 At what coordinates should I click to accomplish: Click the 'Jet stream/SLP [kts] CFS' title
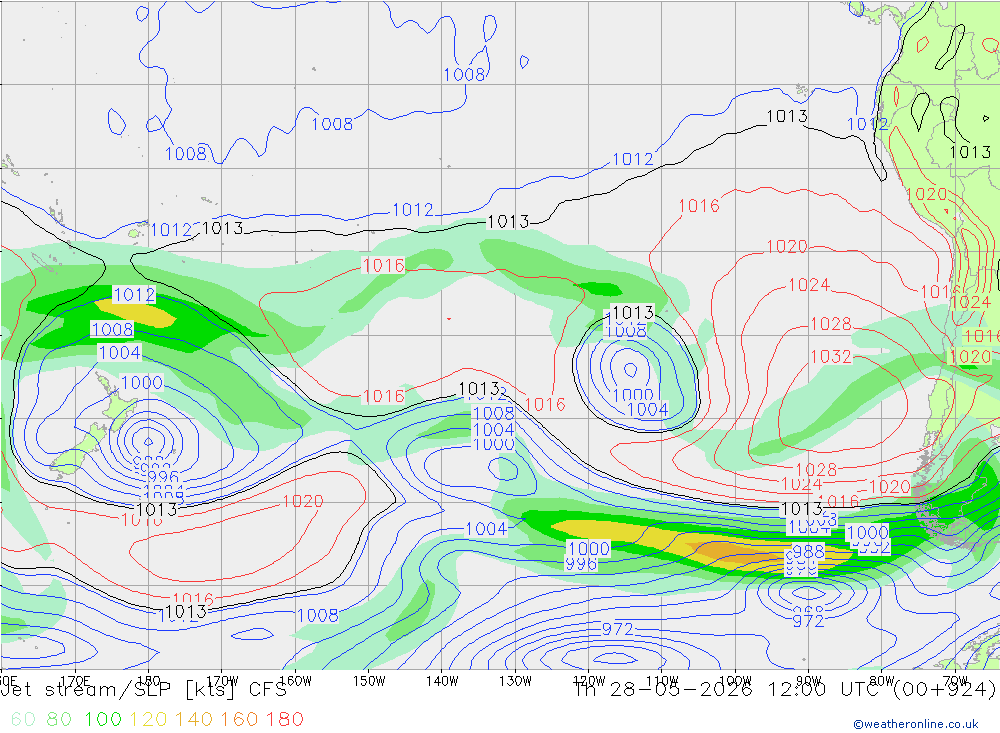click(144, 689)
